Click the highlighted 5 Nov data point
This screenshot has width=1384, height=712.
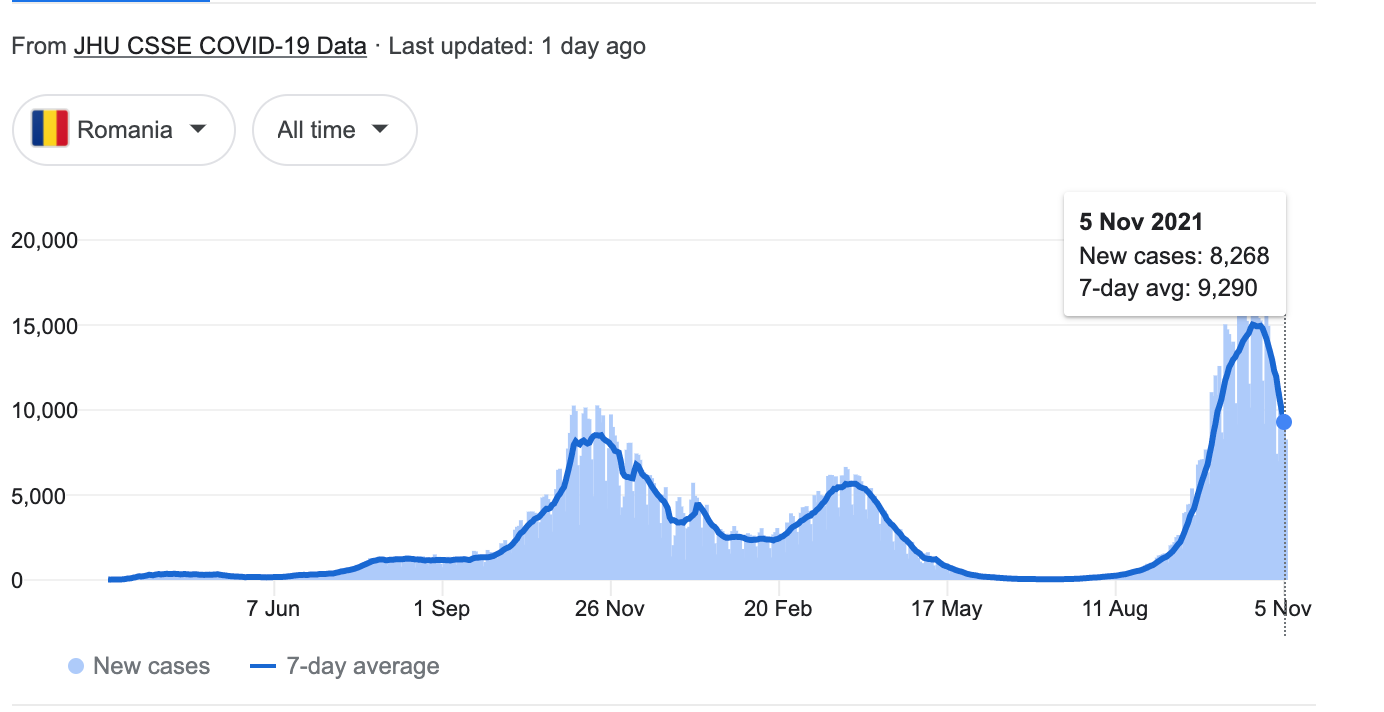[1284, 422]
